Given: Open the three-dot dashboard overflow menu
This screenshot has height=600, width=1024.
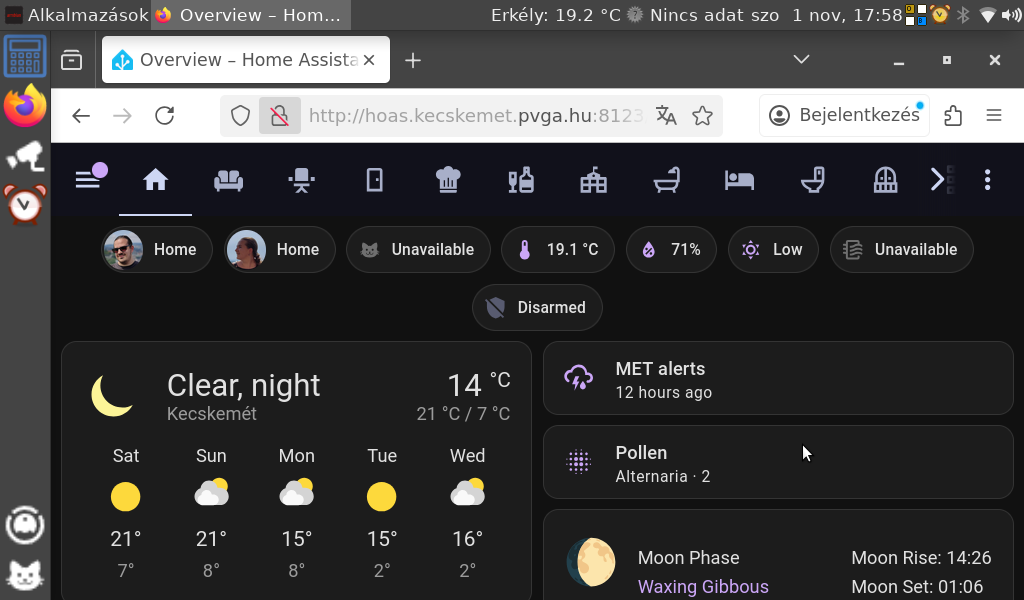Looking at the screenshot, I should point(987,180).
